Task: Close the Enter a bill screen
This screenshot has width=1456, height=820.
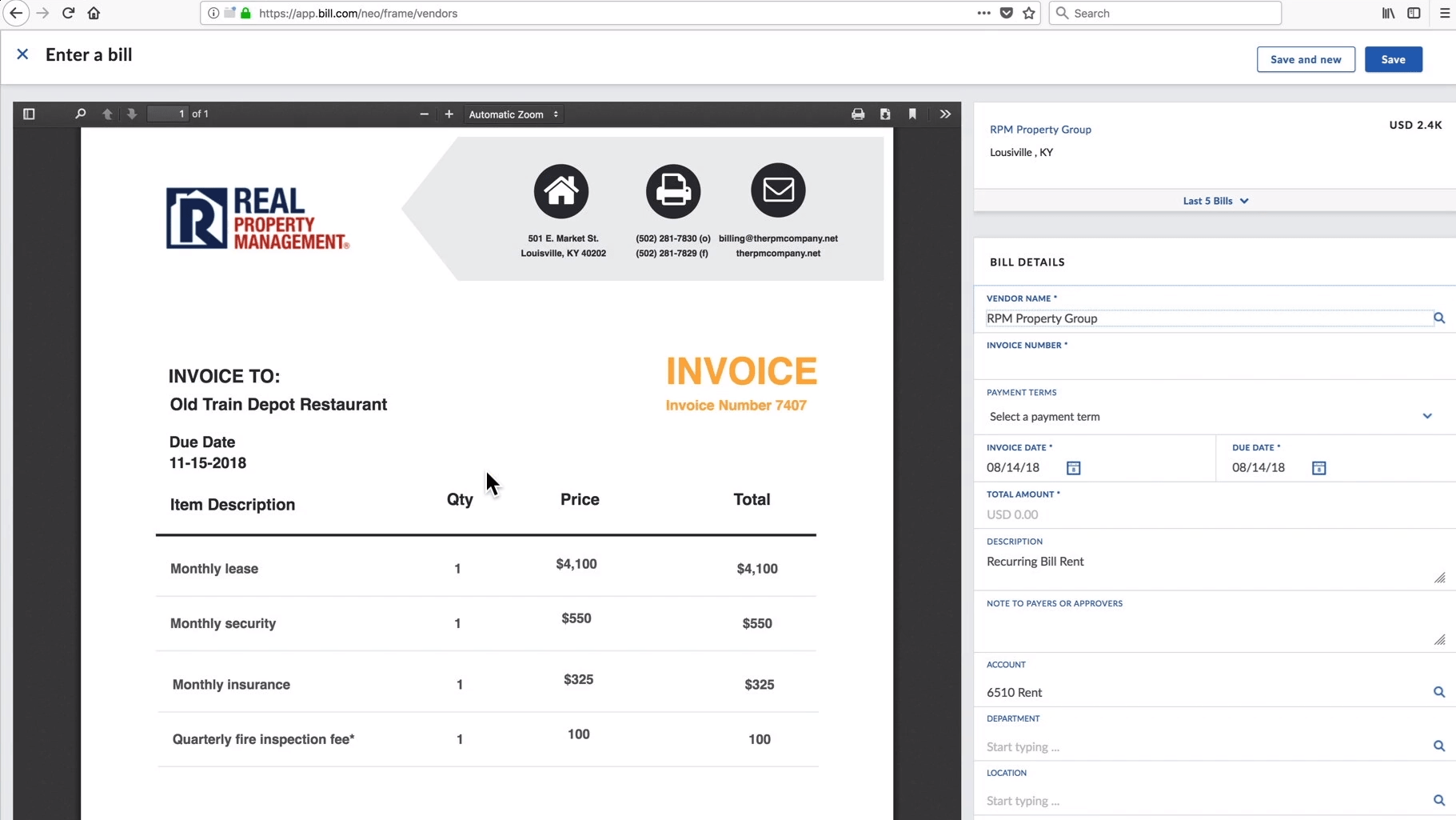Action: coord(22,54)
